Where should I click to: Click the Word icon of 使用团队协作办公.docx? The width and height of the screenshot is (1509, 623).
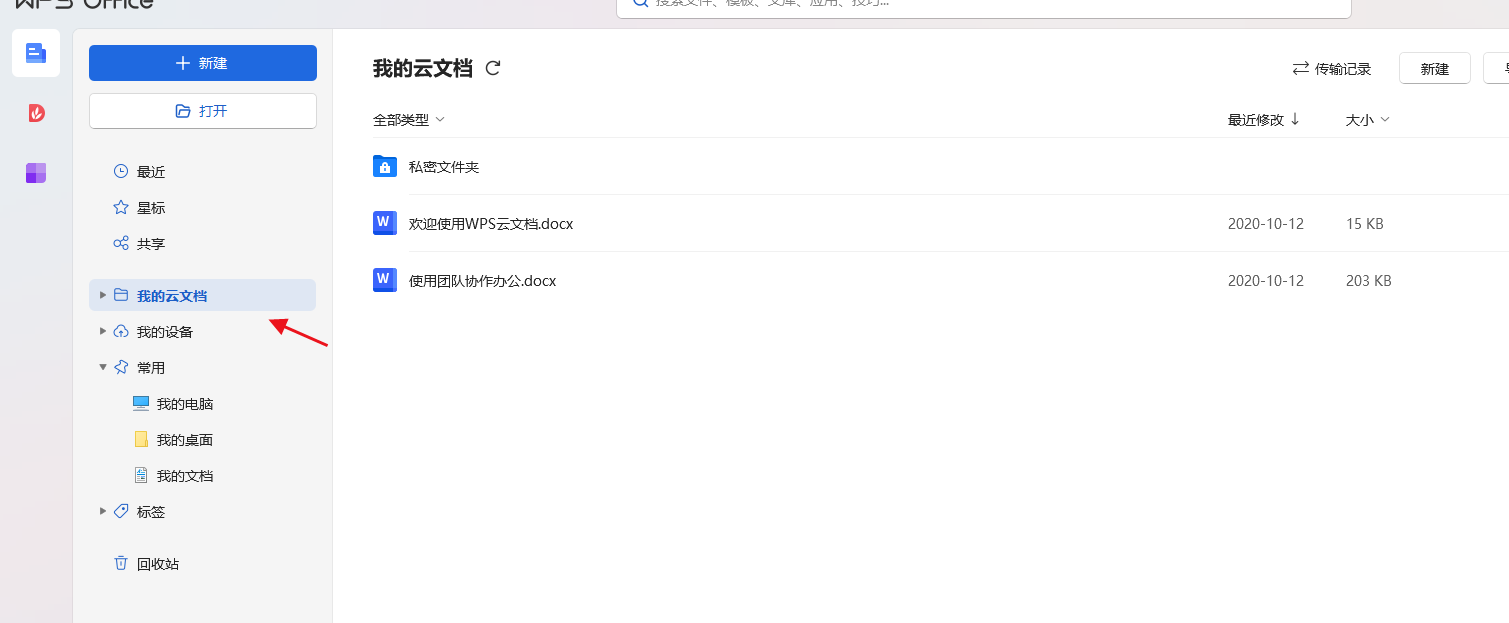pyautogui.click(x=385, y=280)
